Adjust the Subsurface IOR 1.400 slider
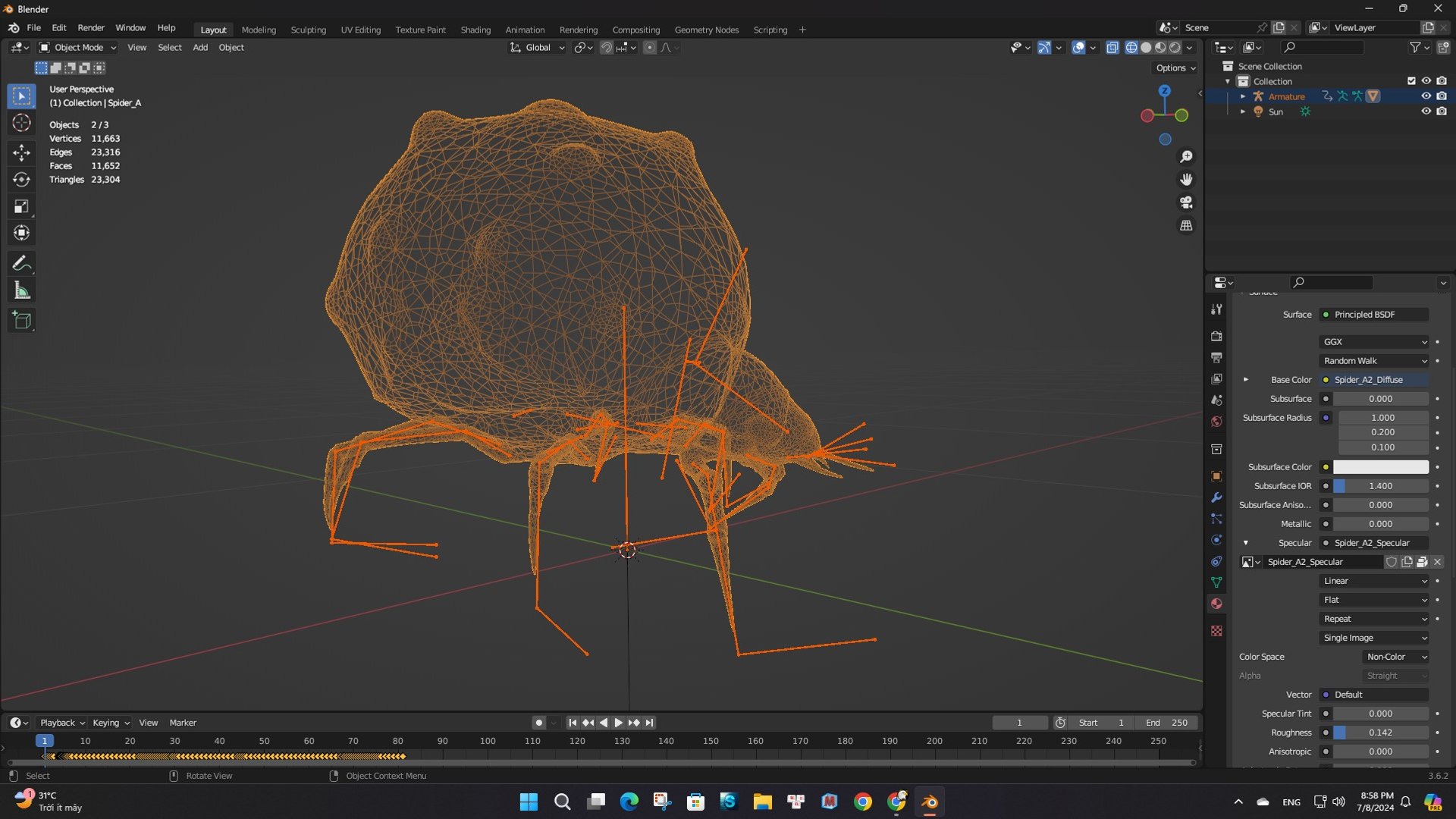Image resolution: width=1456 pixels, height=819 pixels. (x=1381, y=486)
